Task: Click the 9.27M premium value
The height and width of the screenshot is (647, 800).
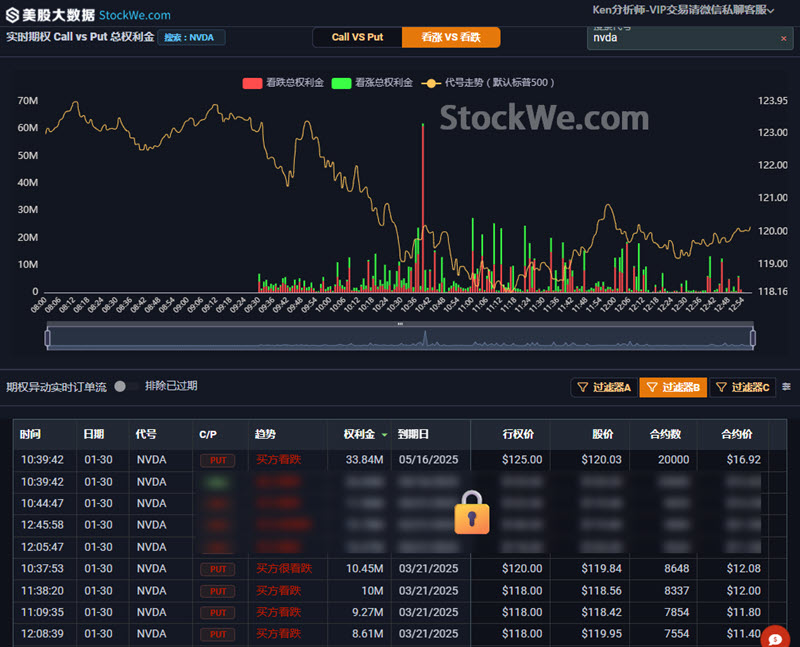Action: pos(367,612)
